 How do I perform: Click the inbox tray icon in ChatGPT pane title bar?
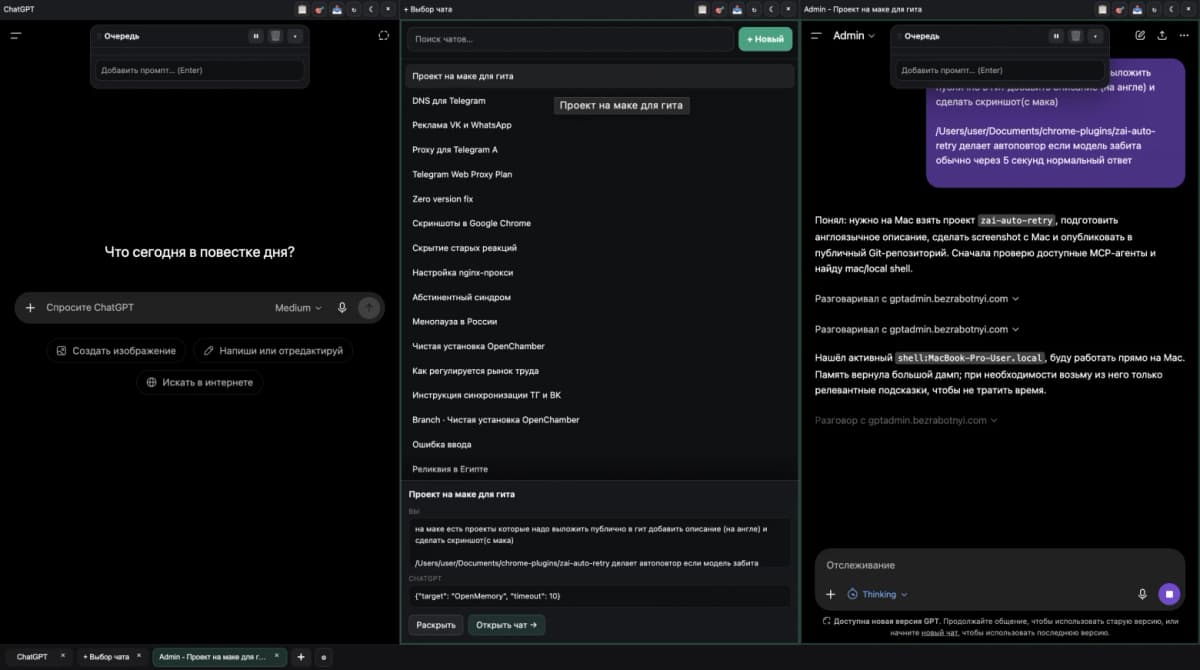click(336, 9)
